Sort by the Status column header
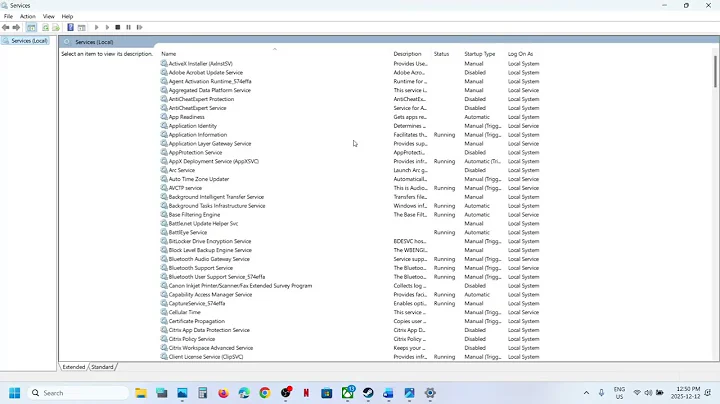Viewport: 720px width, 404px height. 441,54
